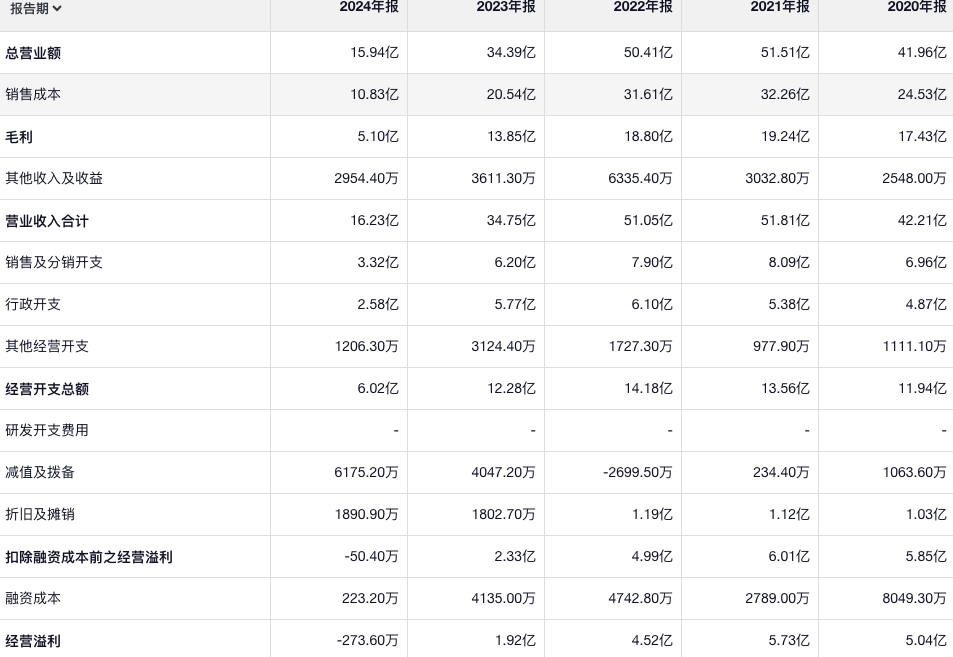The width and height of the screenshot is (953, 657).
Task: Select the 销售成本 row label
Action: pos(33,94)
